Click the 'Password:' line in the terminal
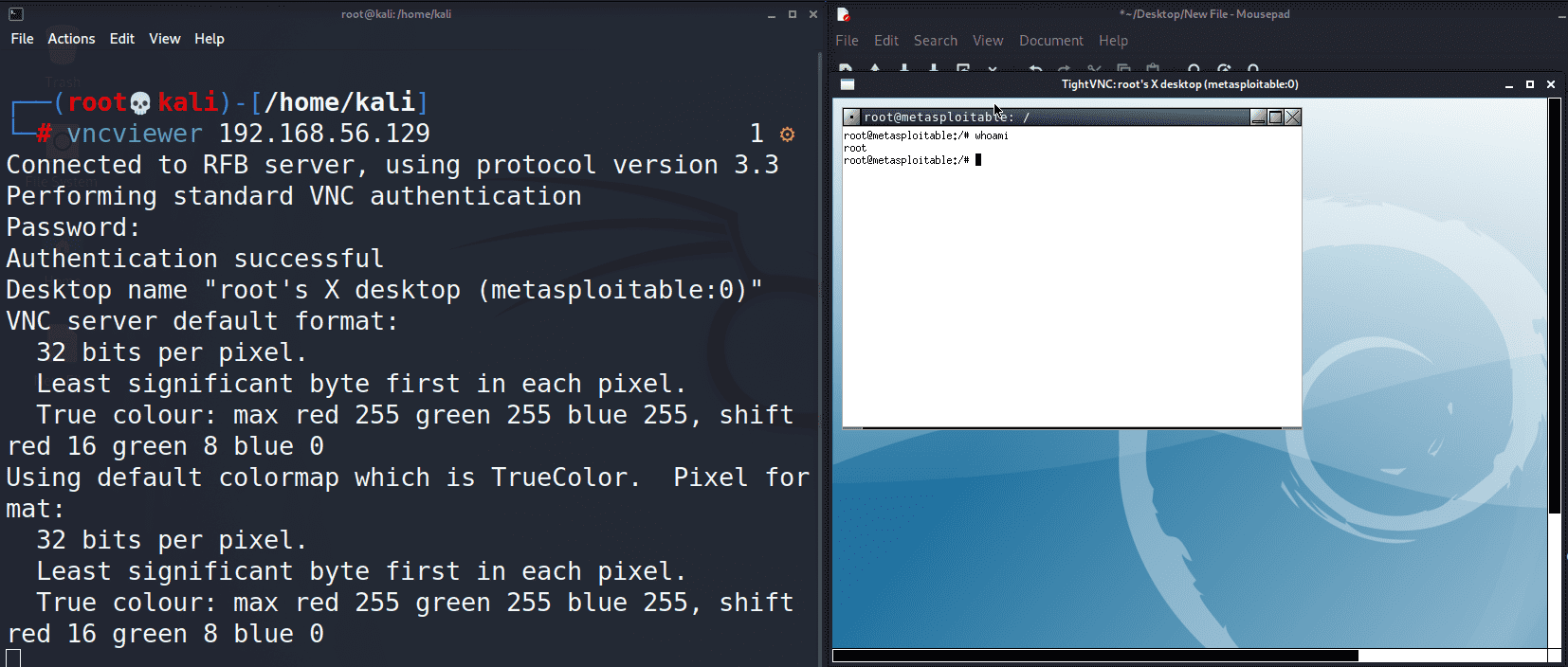1568x667 pixels. [x=73, y=227]
